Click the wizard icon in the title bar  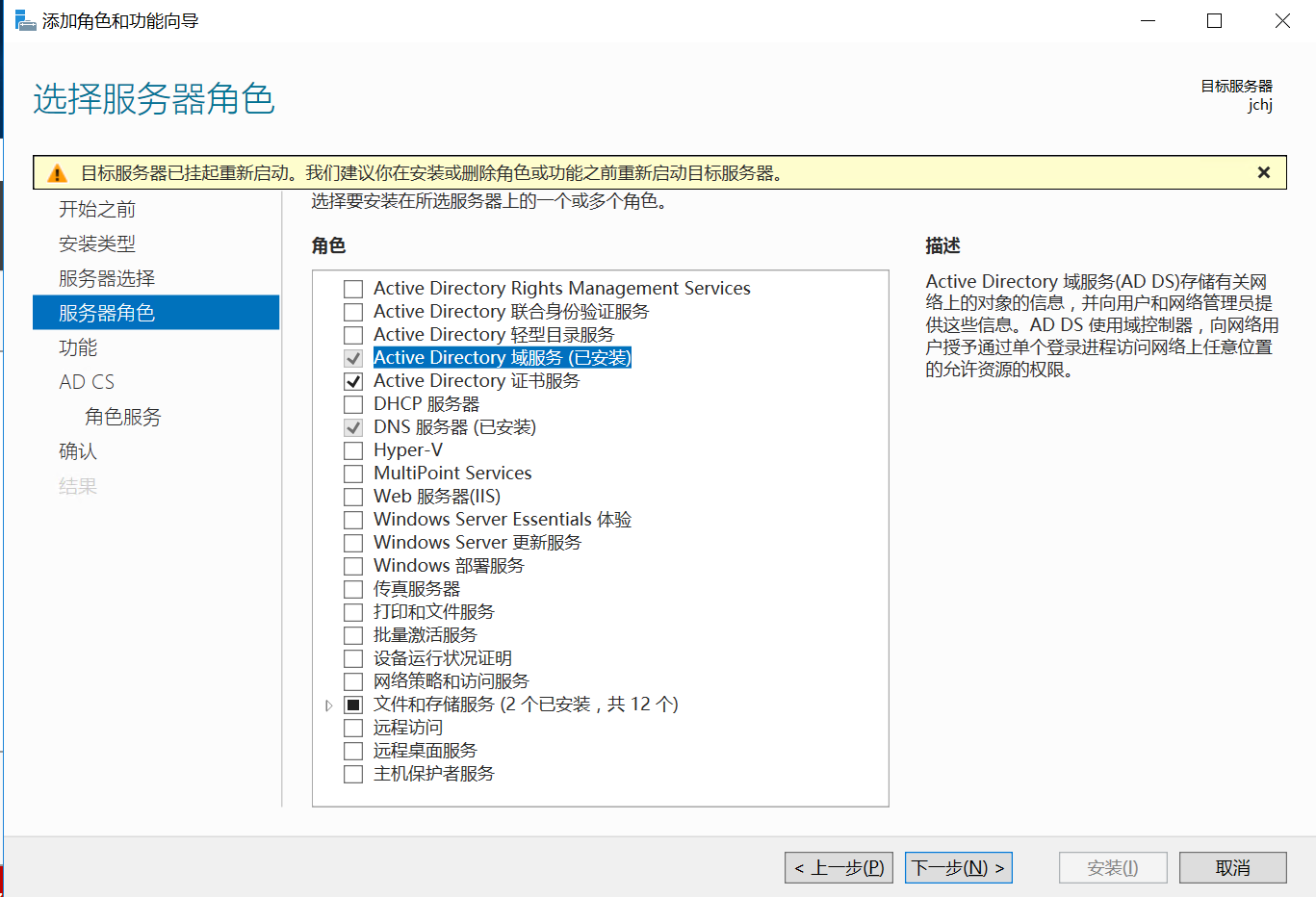[x=25, y=20]
